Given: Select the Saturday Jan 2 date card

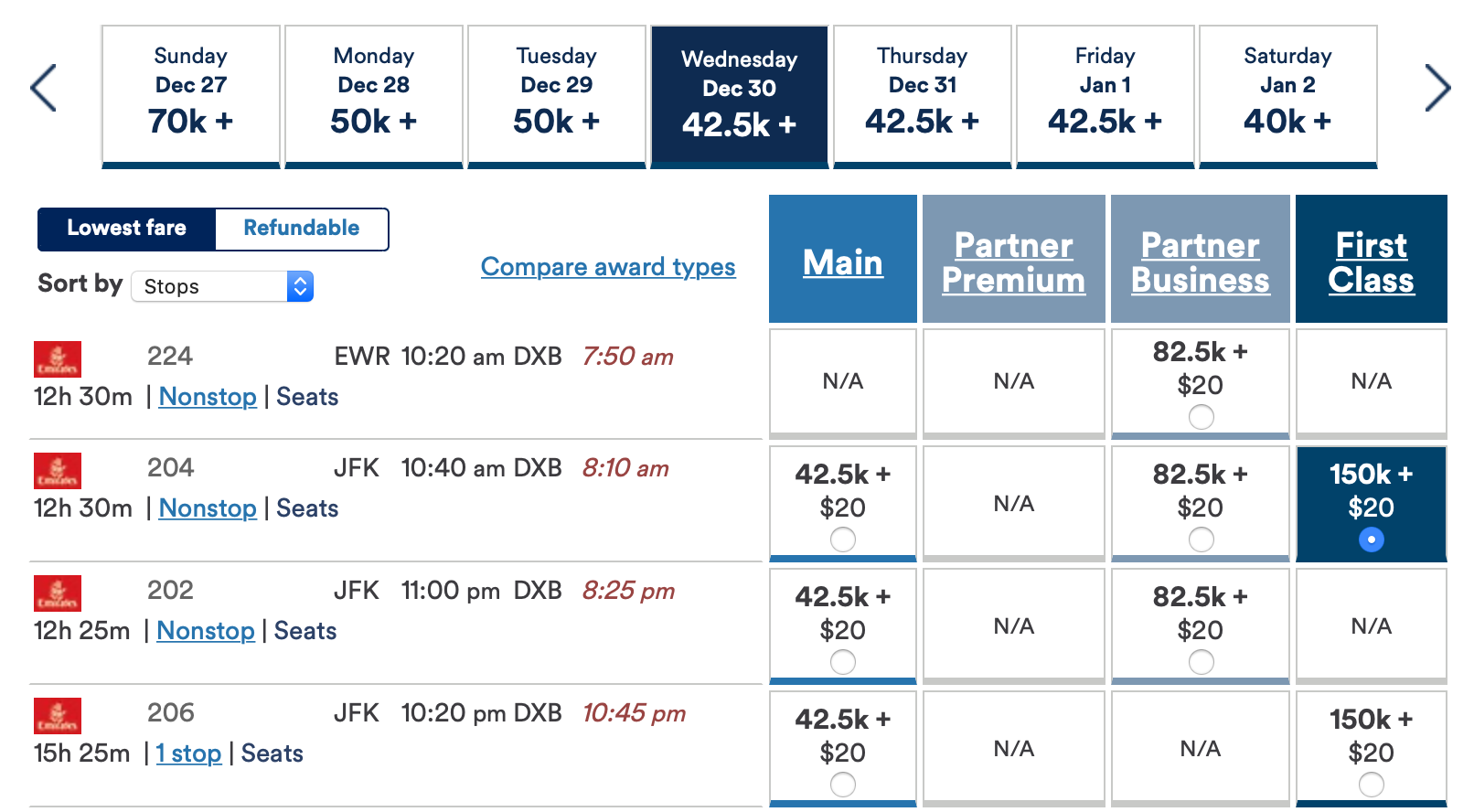Looking at the screenshot, I should 1287,95.
